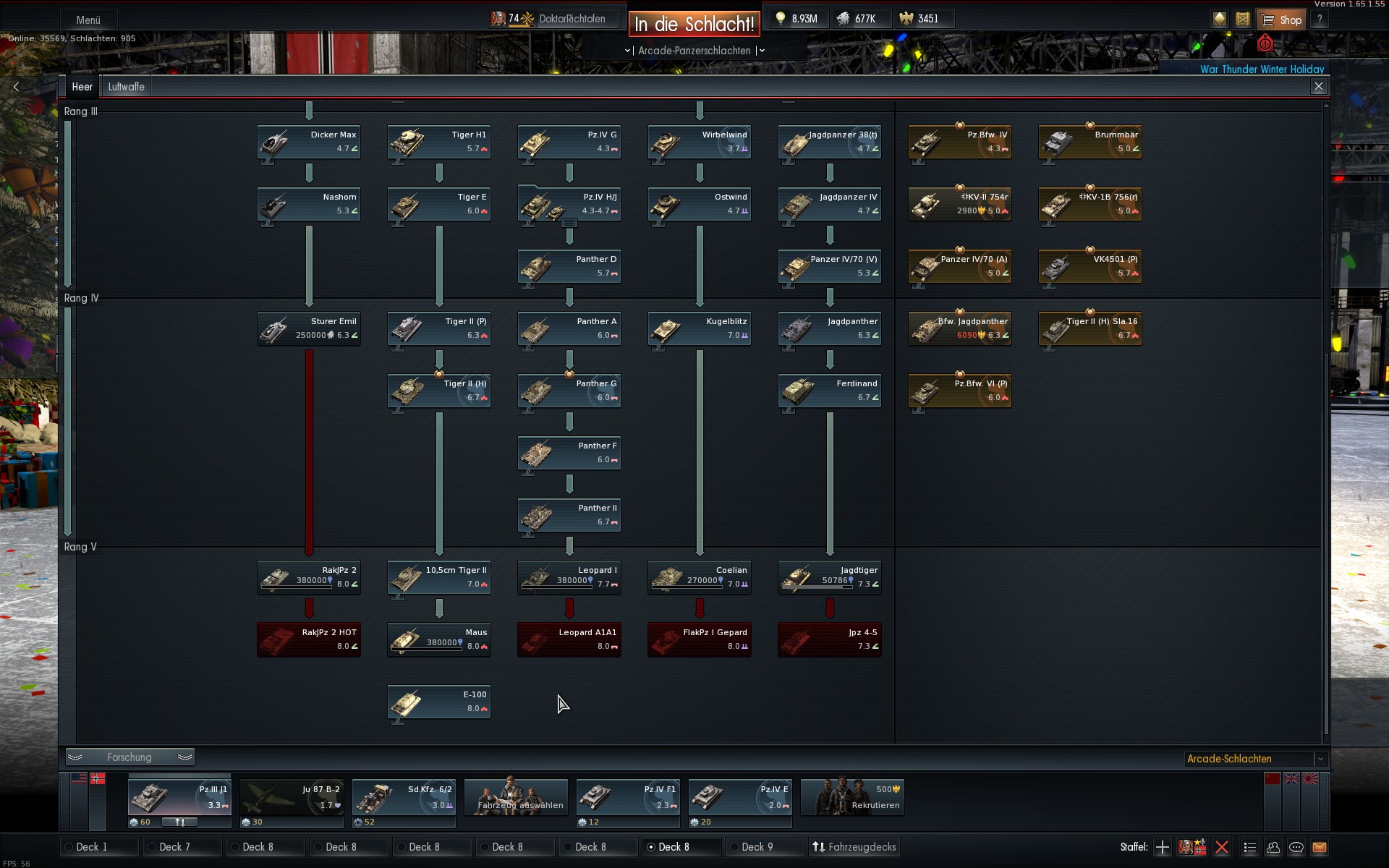Screen dimensions: 1389x868
Task: Select the Maus tank in tree
Action: click(438, 639)
